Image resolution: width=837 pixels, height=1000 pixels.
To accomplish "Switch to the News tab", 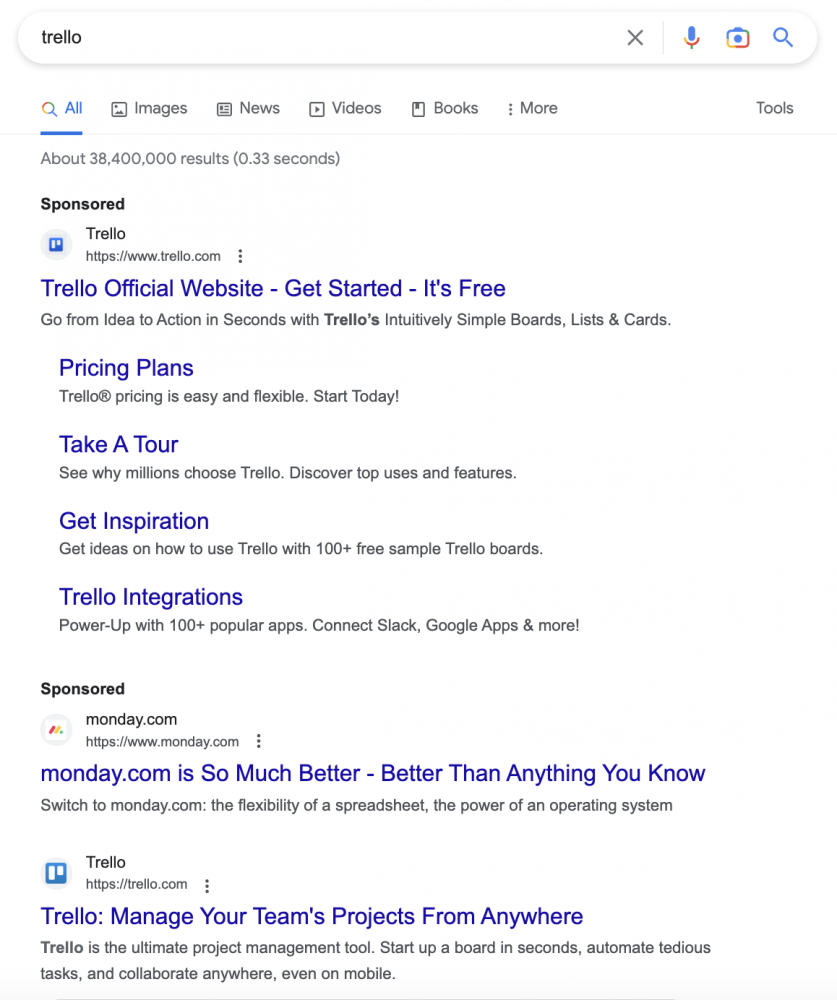I will pyautogui.click(x=248, y=109).
